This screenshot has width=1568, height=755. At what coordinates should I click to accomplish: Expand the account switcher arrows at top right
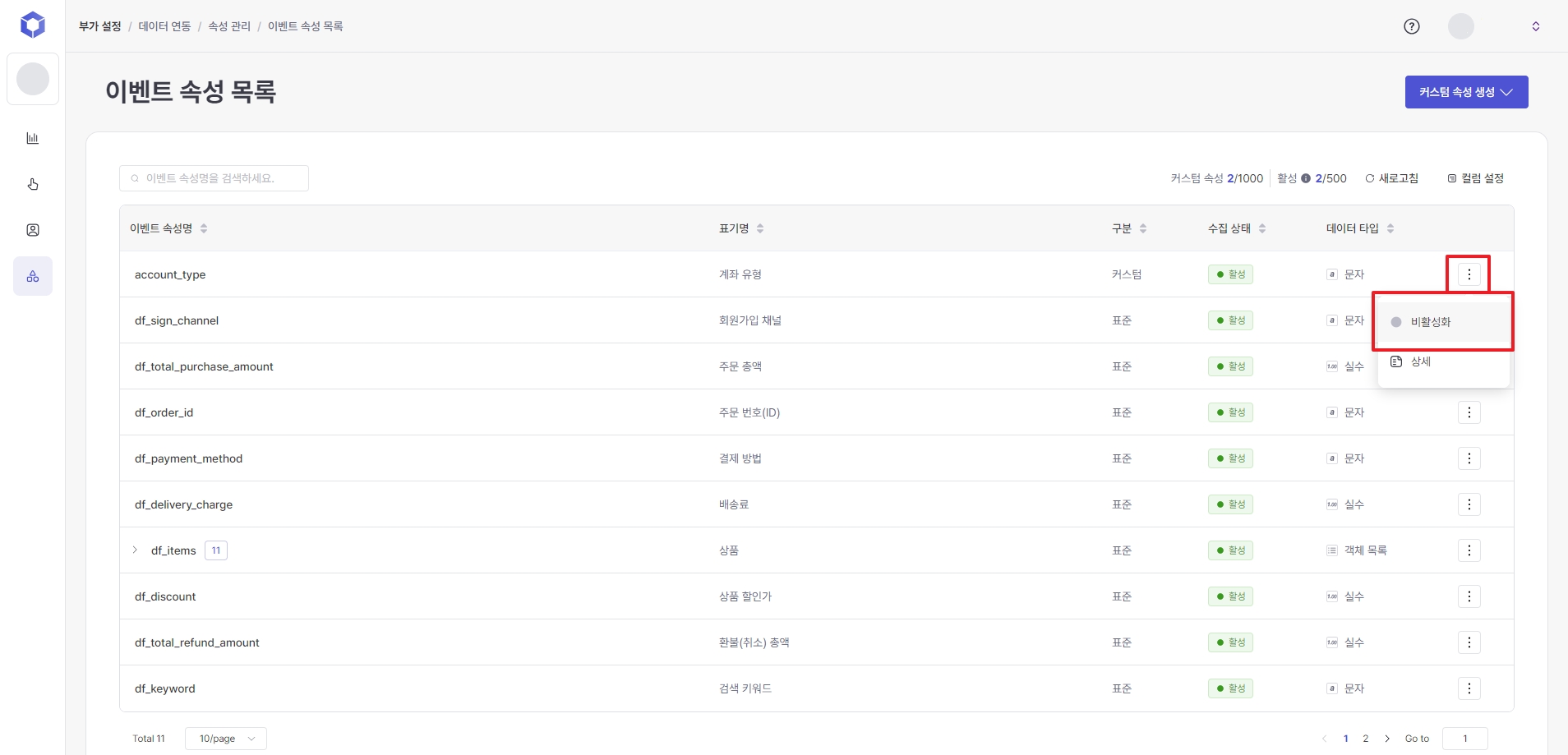click(x=1535, y=26)
